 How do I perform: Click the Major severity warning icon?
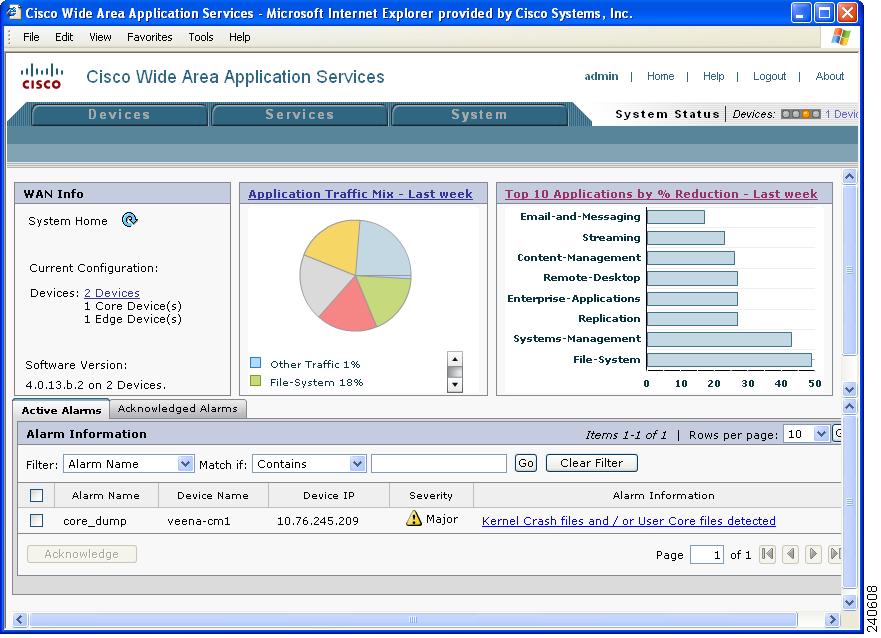(414, 518)
